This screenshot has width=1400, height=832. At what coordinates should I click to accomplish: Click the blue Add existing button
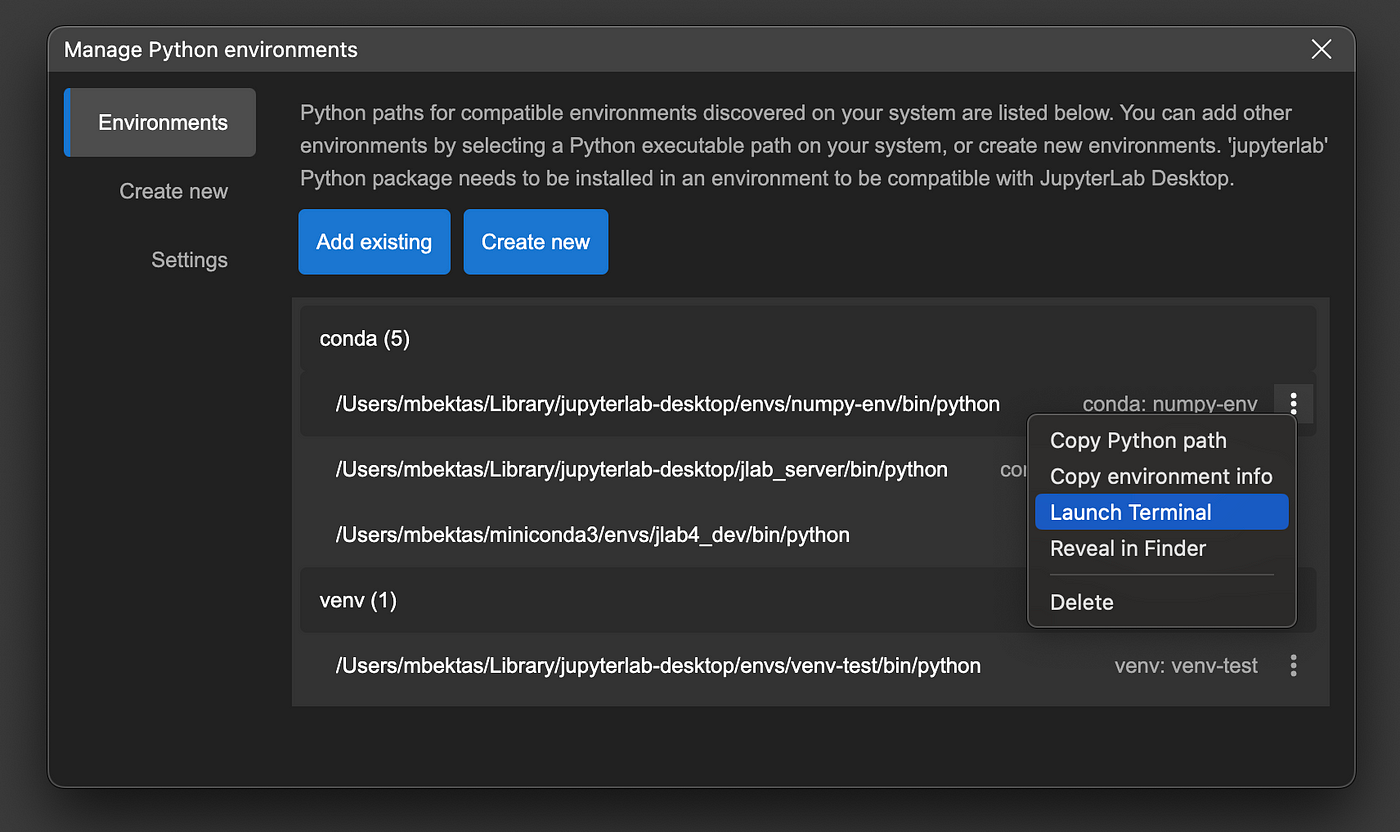(x=374, y=242)
